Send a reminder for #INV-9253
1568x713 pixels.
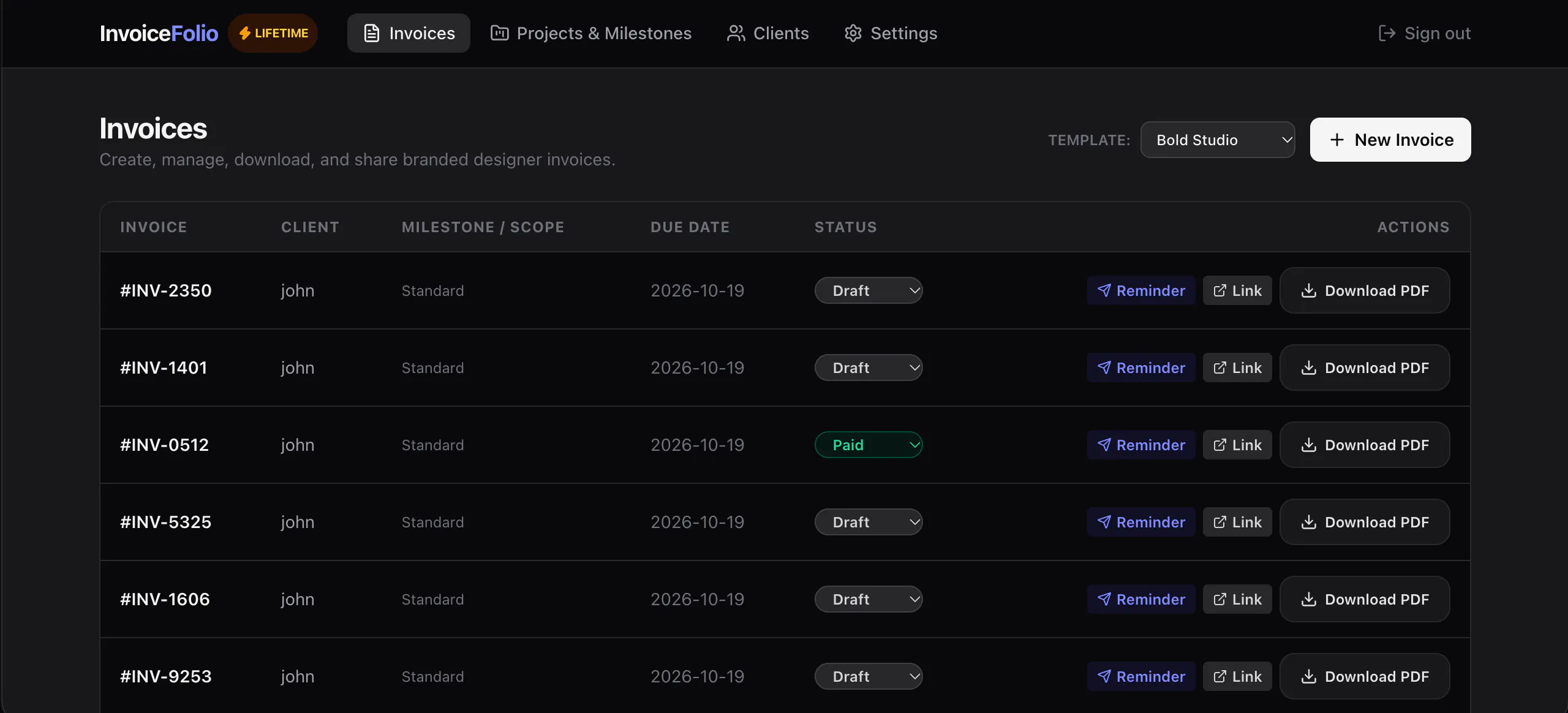pyautogui.click(x=1141, y=676)
